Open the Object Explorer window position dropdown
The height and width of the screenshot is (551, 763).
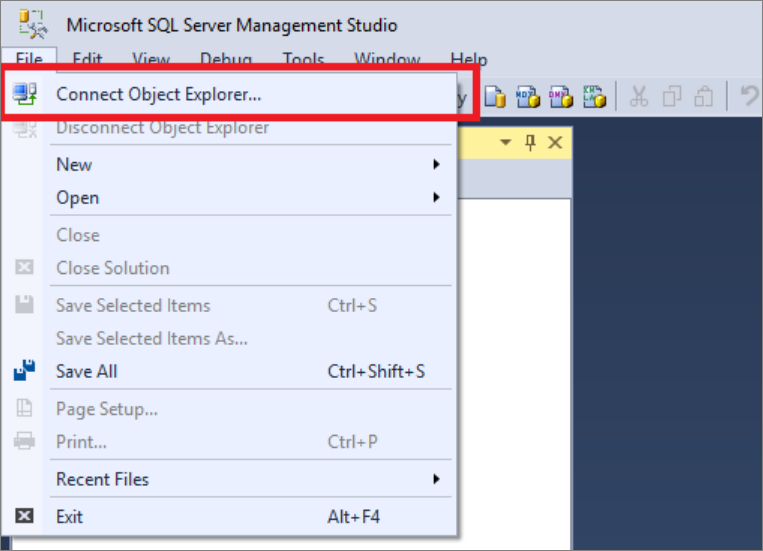[x=505, y=143]
